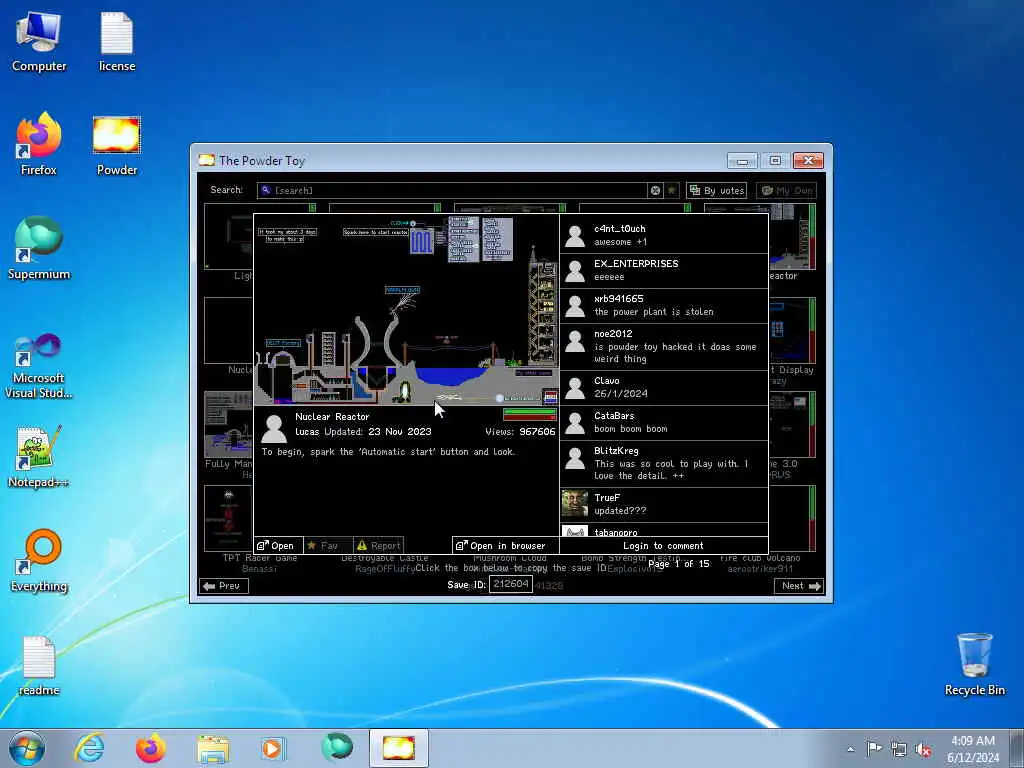Click c4nt_t0uch's avatar in comments
Screen dimensions: 1024x768
tap(575, 236)
